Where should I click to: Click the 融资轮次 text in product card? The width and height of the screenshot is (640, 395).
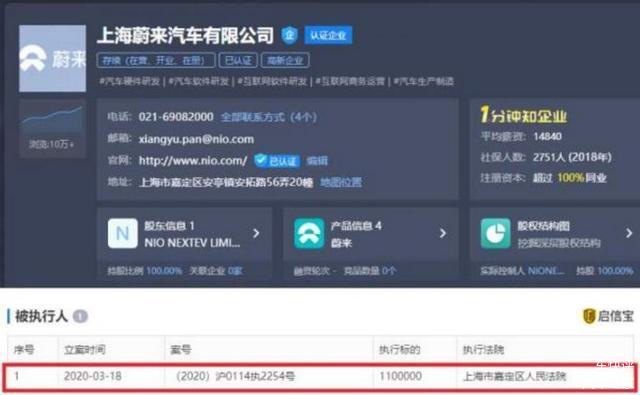pos(311,271)
